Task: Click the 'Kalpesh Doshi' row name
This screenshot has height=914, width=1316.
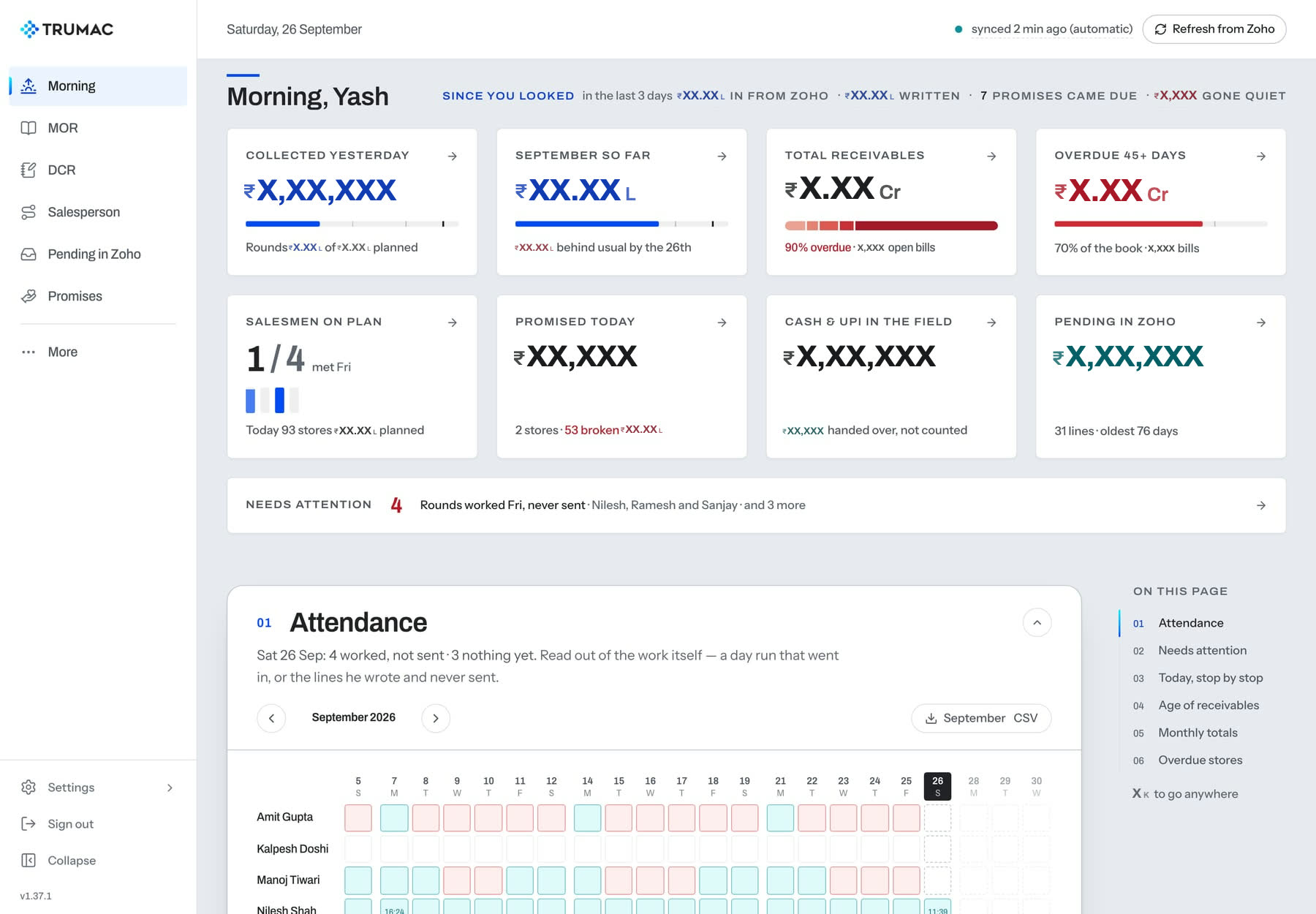Action: pyautogui.click(x=292, y=849)
